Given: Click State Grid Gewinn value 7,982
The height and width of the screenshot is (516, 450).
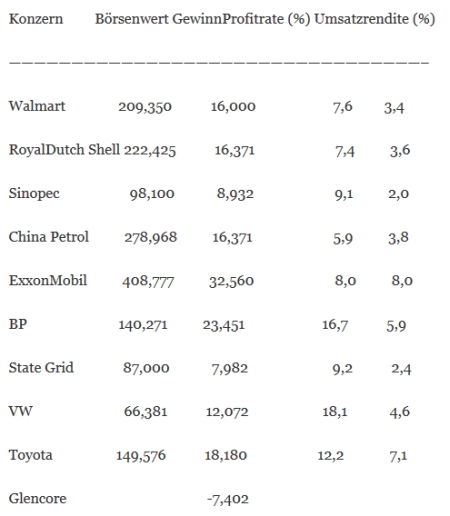Looking at the screenshot, I should (x=230, y=369).
